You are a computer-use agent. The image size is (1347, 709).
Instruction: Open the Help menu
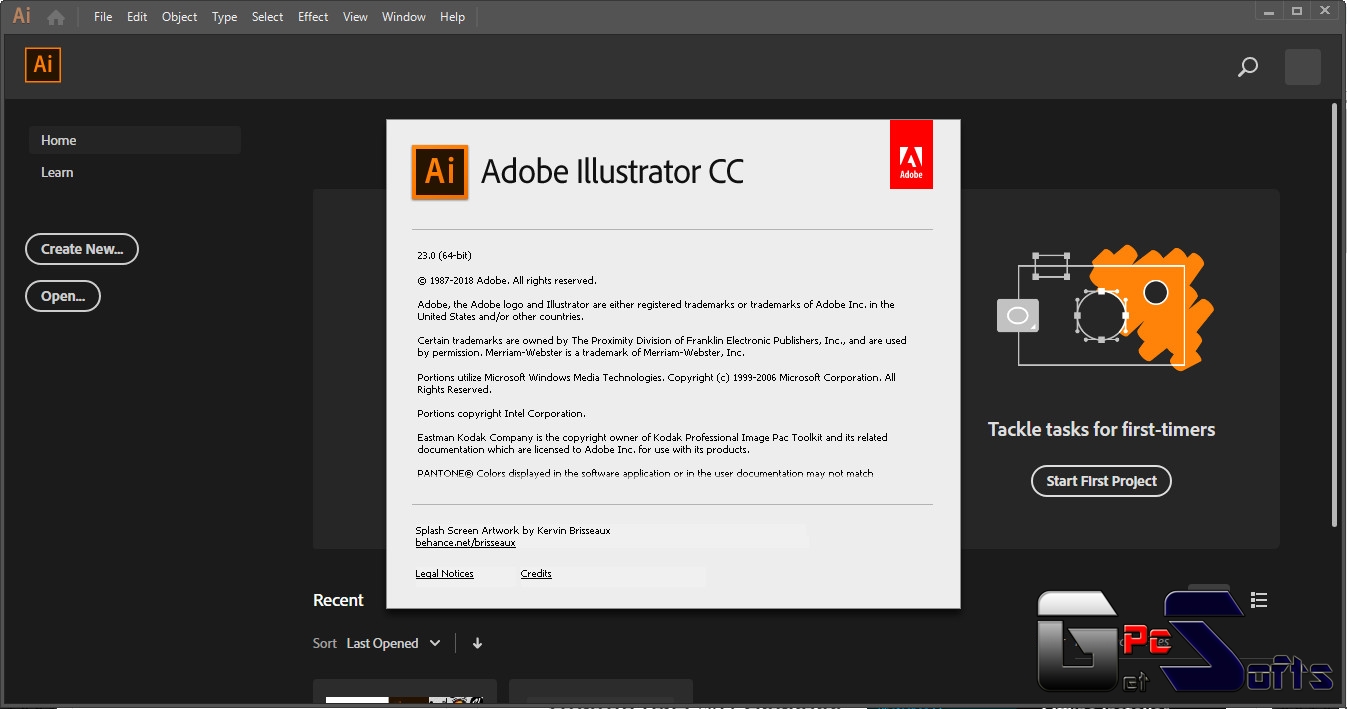453,17
